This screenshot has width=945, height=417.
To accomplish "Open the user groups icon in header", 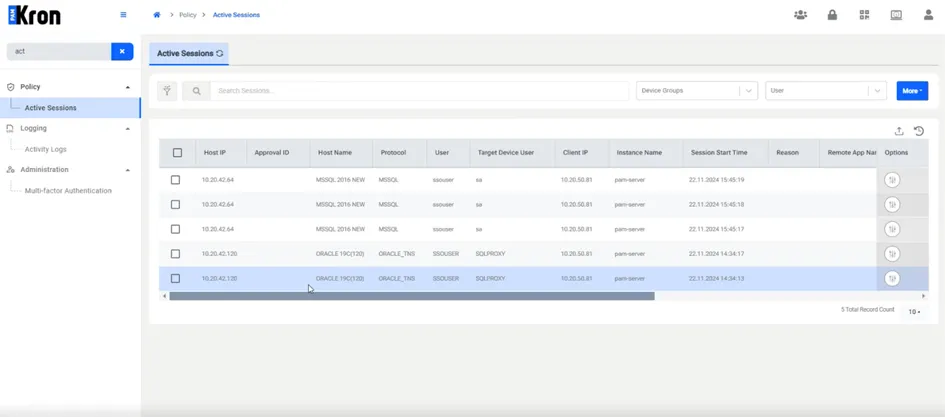I will (800, 15).
